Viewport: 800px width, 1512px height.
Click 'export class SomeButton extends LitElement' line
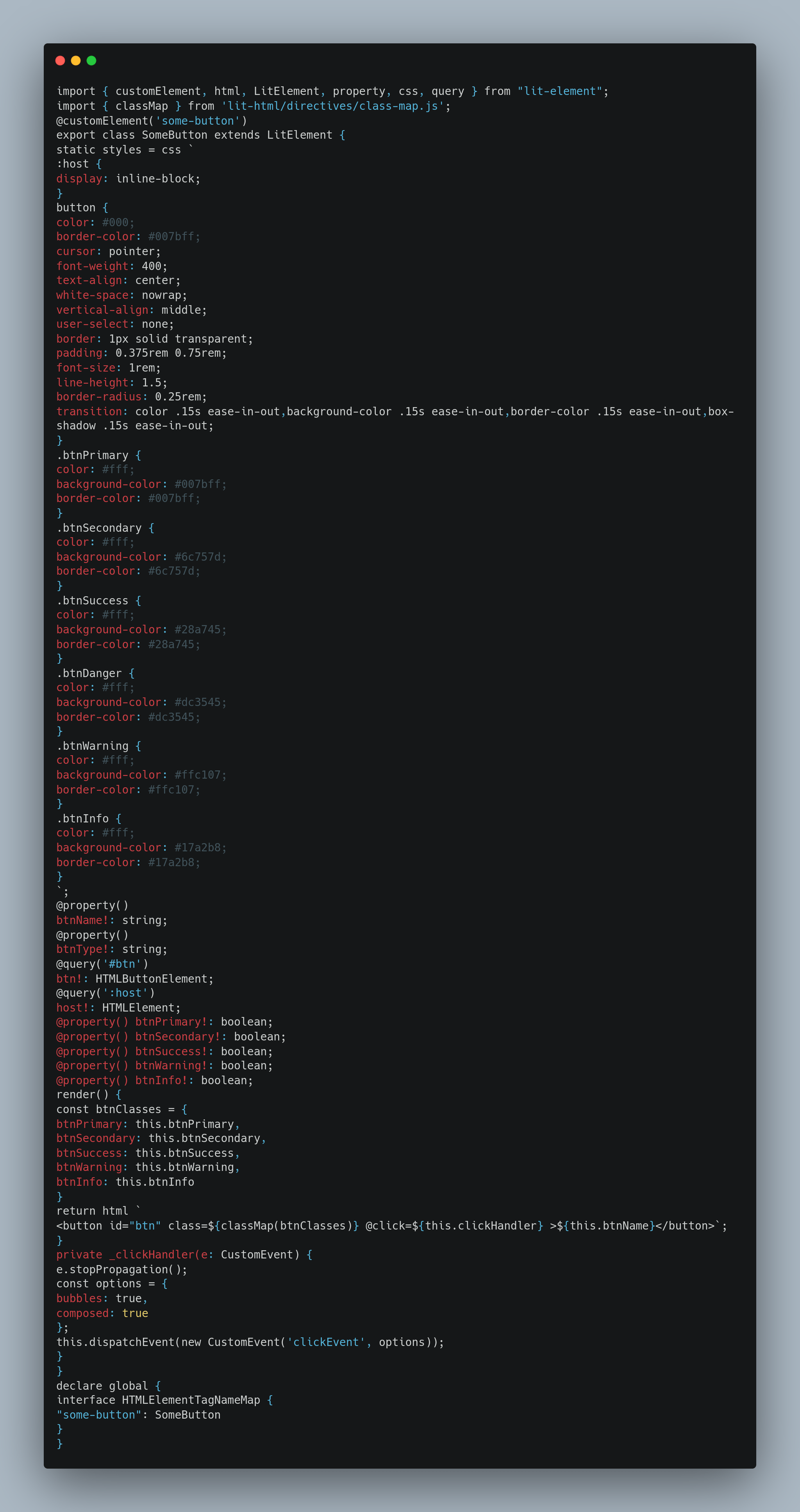(x=201, y=135)
